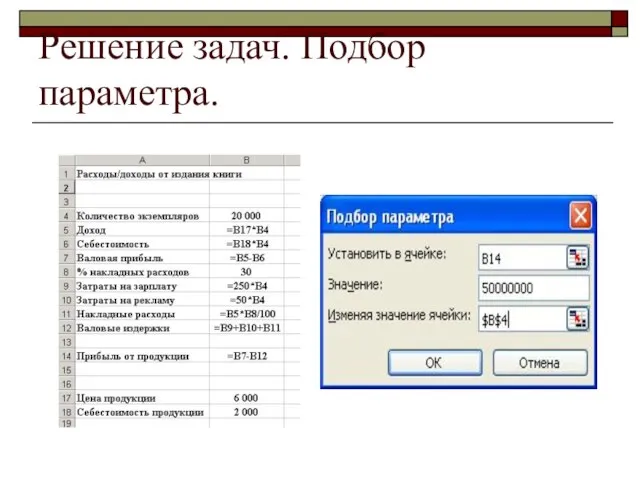Select cell 'Цена продукции'
Viewport: 640px width, 480px height.
[142, 398]
